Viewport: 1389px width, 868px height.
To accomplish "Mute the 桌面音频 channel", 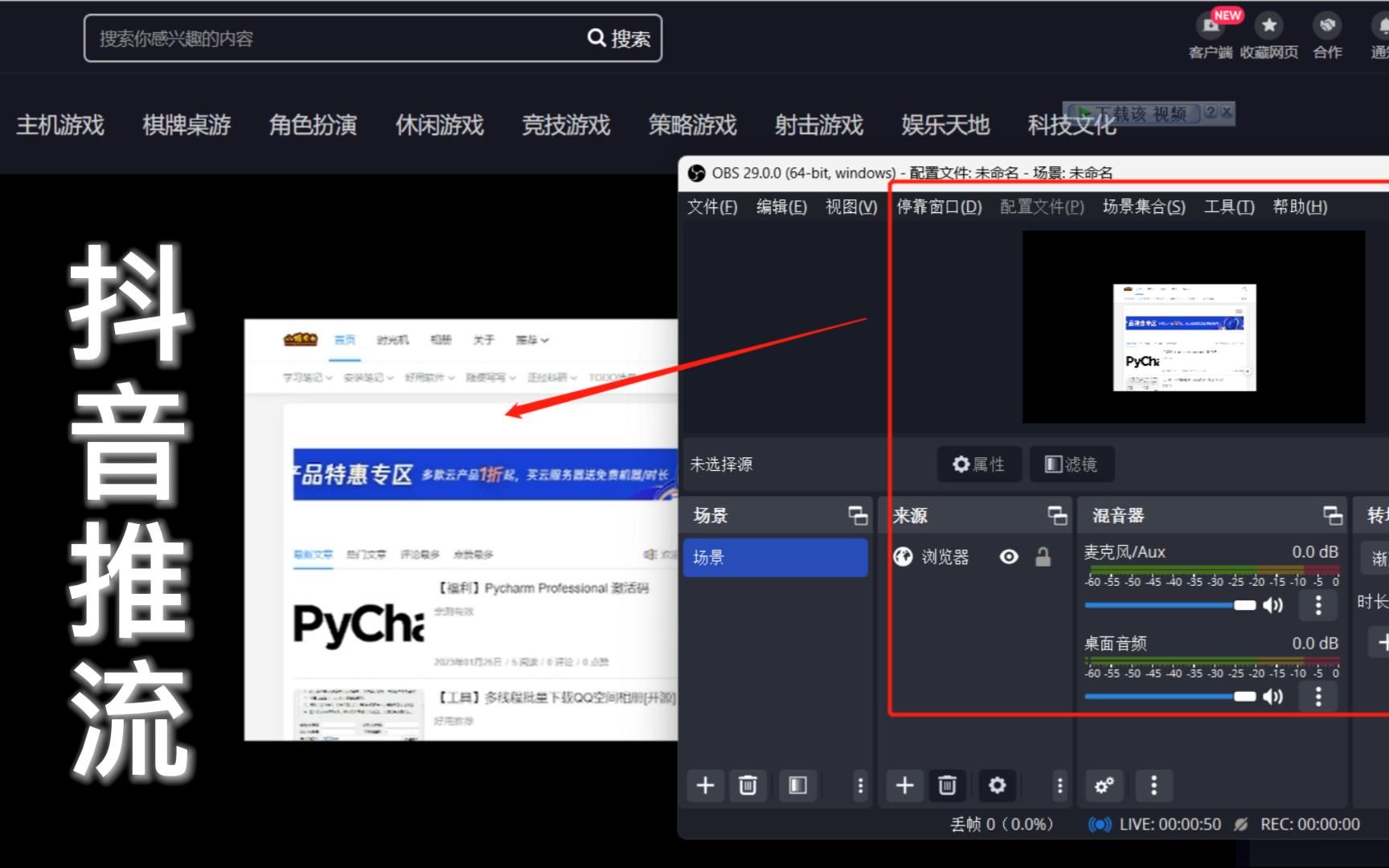I will [1273, 696].
